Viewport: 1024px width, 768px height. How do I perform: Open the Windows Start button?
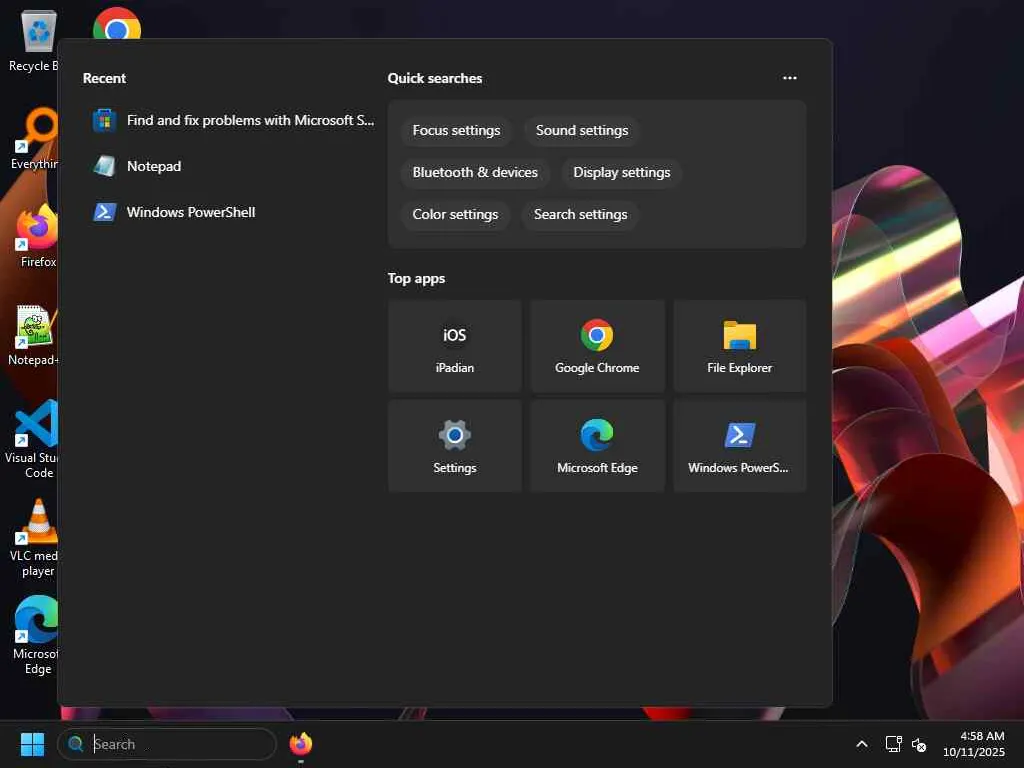(x=32, y=744)
